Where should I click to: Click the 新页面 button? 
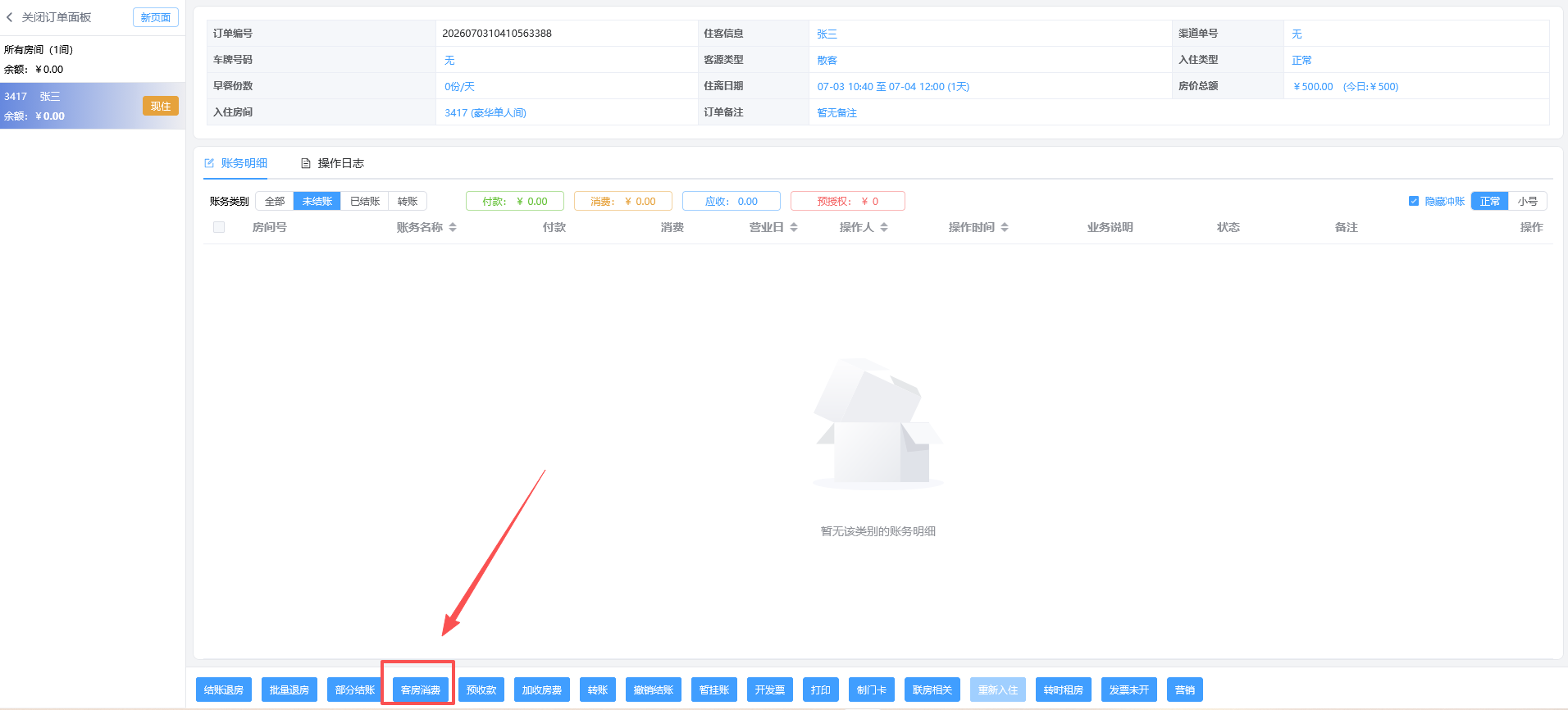pos(156,17)
